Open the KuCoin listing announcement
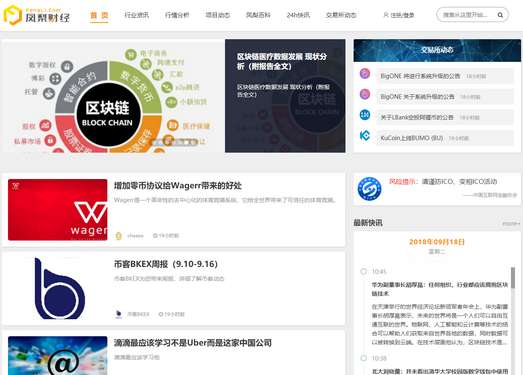 412,138
